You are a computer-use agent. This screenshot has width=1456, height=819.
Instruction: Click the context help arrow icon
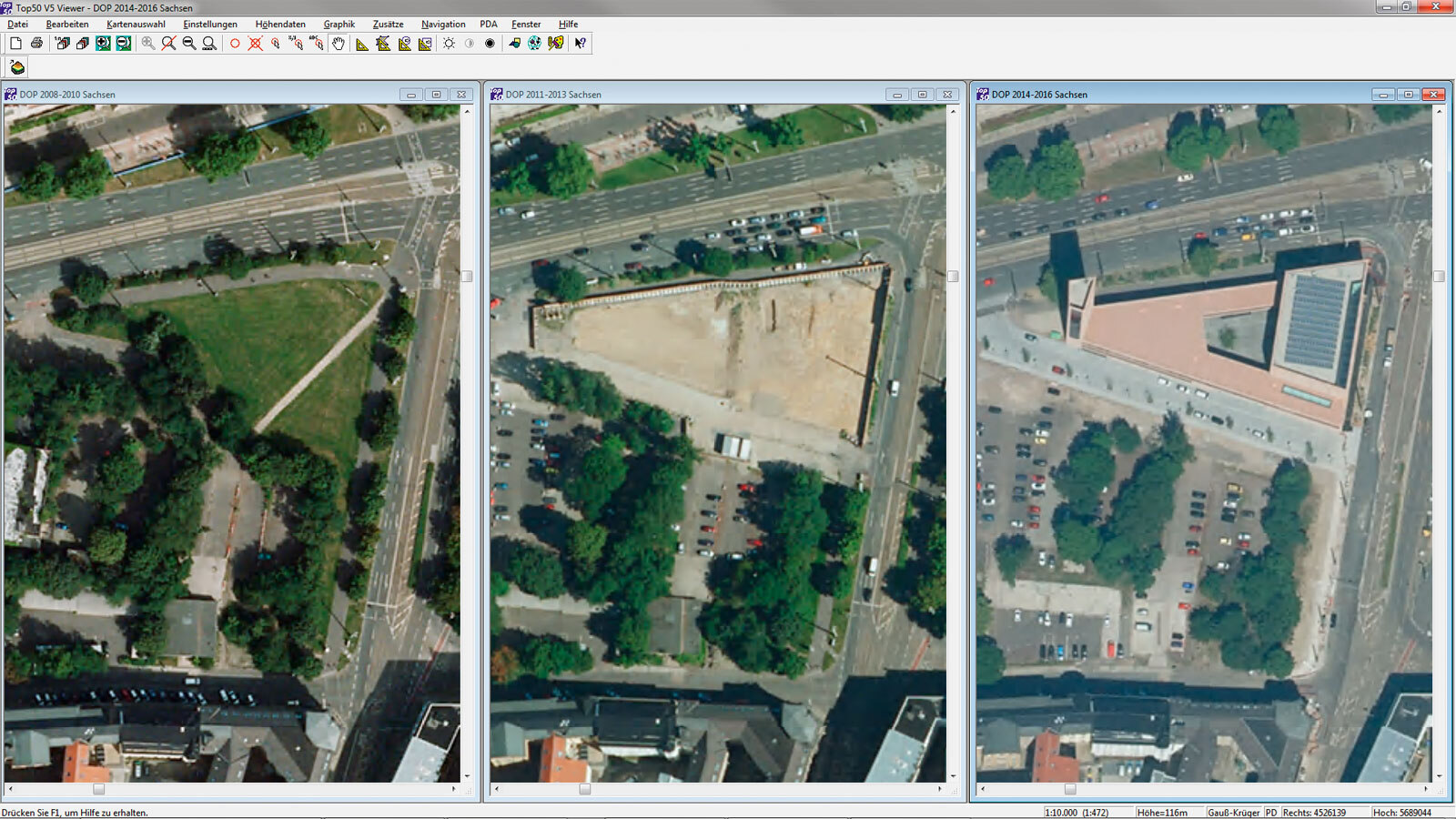pos(580,43)
